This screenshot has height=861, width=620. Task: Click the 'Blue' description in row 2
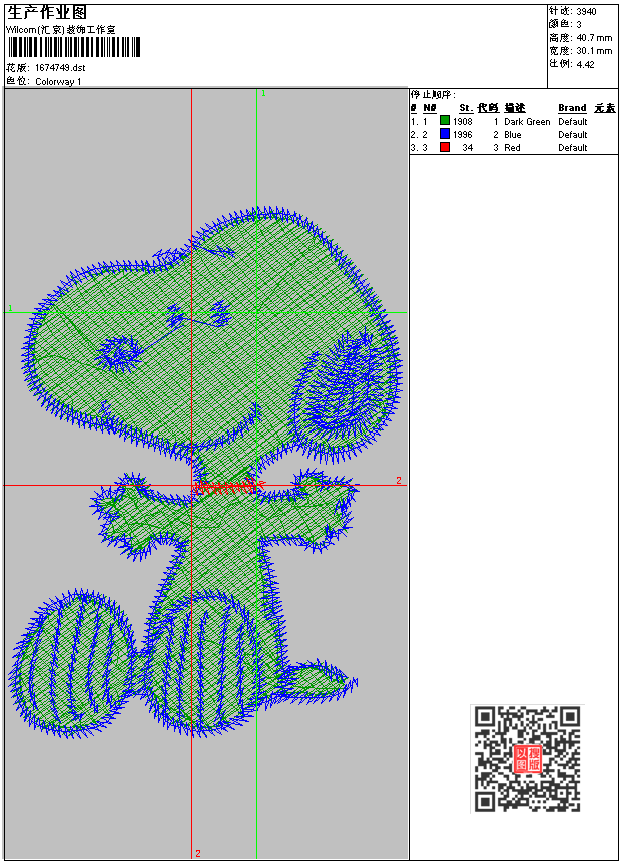tap(513, 135)
